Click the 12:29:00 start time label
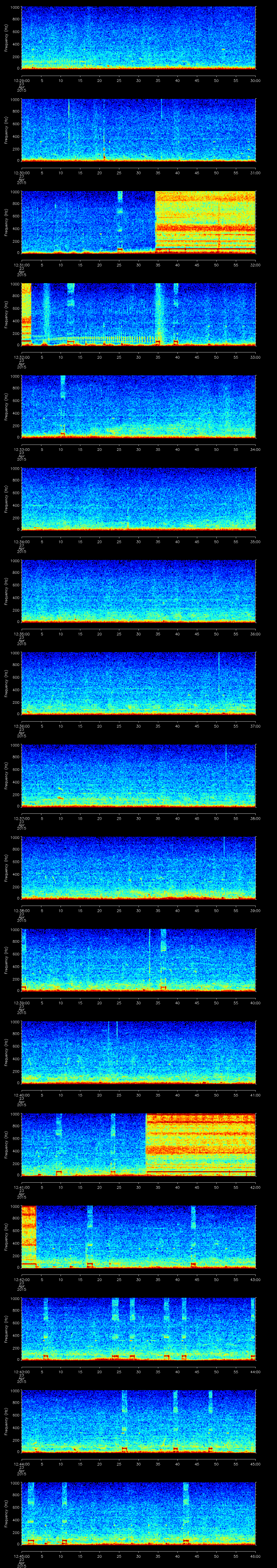Screen dimensions: 277x1568 pyautogui.click(x=21, y=80)
